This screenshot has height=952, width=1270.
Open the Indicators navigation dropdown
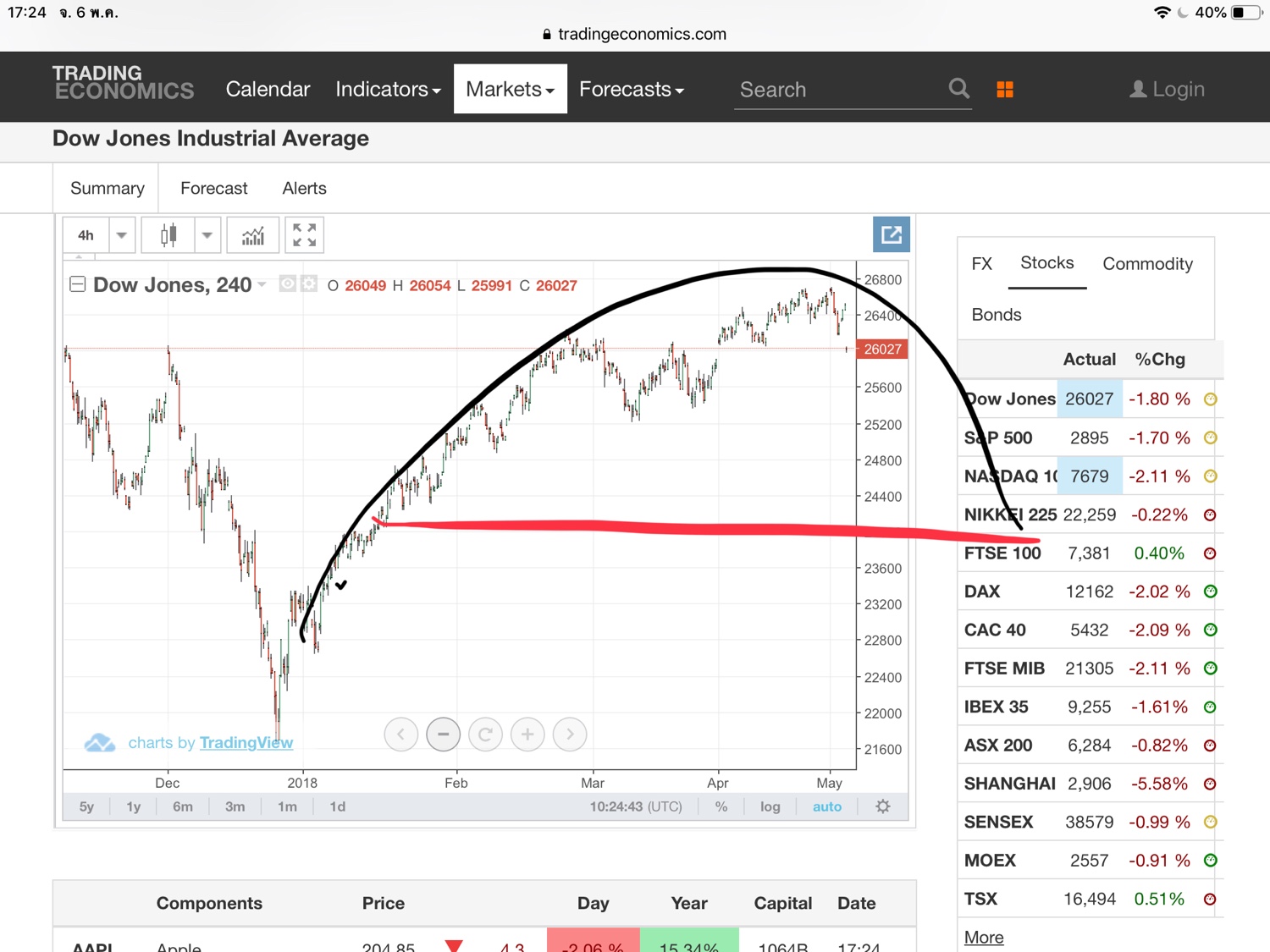coord(388,89)
